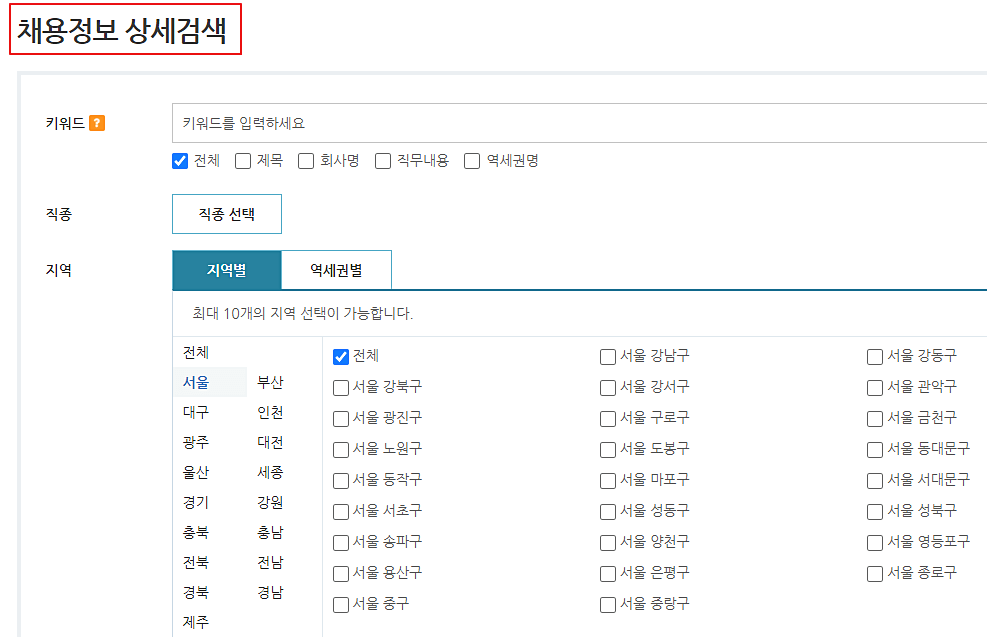Check 서울 강동구 checkbox
Image resolution: width=987 pixels, height=637 pixels.
pos(874,357)
